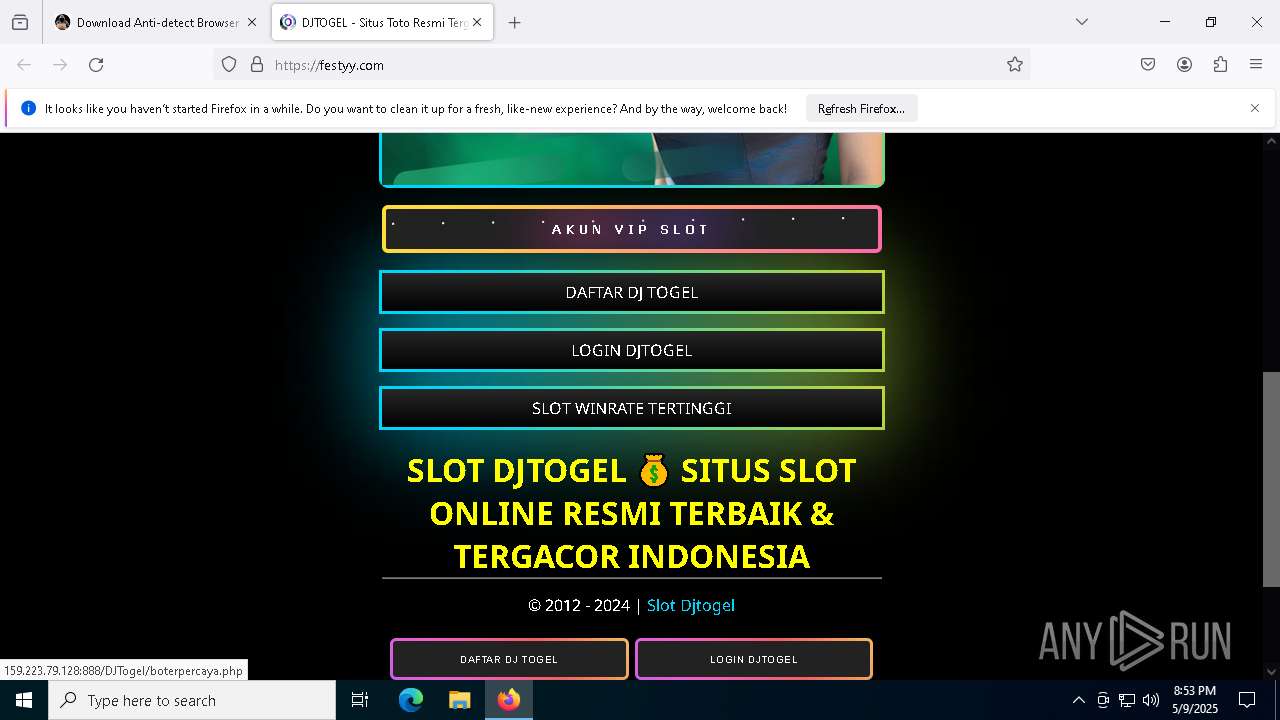Open the LOGIN DJTOGEL wide button

631,350
